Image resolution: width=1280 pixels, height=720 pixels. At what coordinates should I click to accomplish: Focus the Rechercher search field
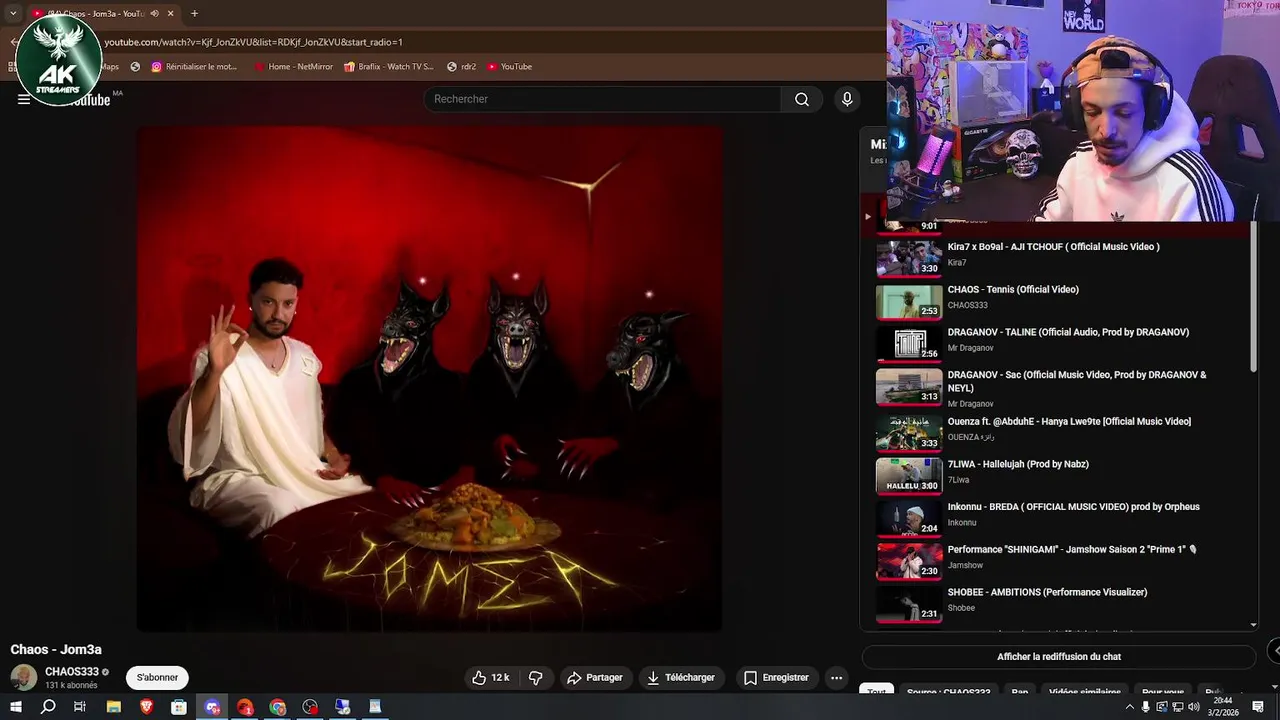[603, 99]
